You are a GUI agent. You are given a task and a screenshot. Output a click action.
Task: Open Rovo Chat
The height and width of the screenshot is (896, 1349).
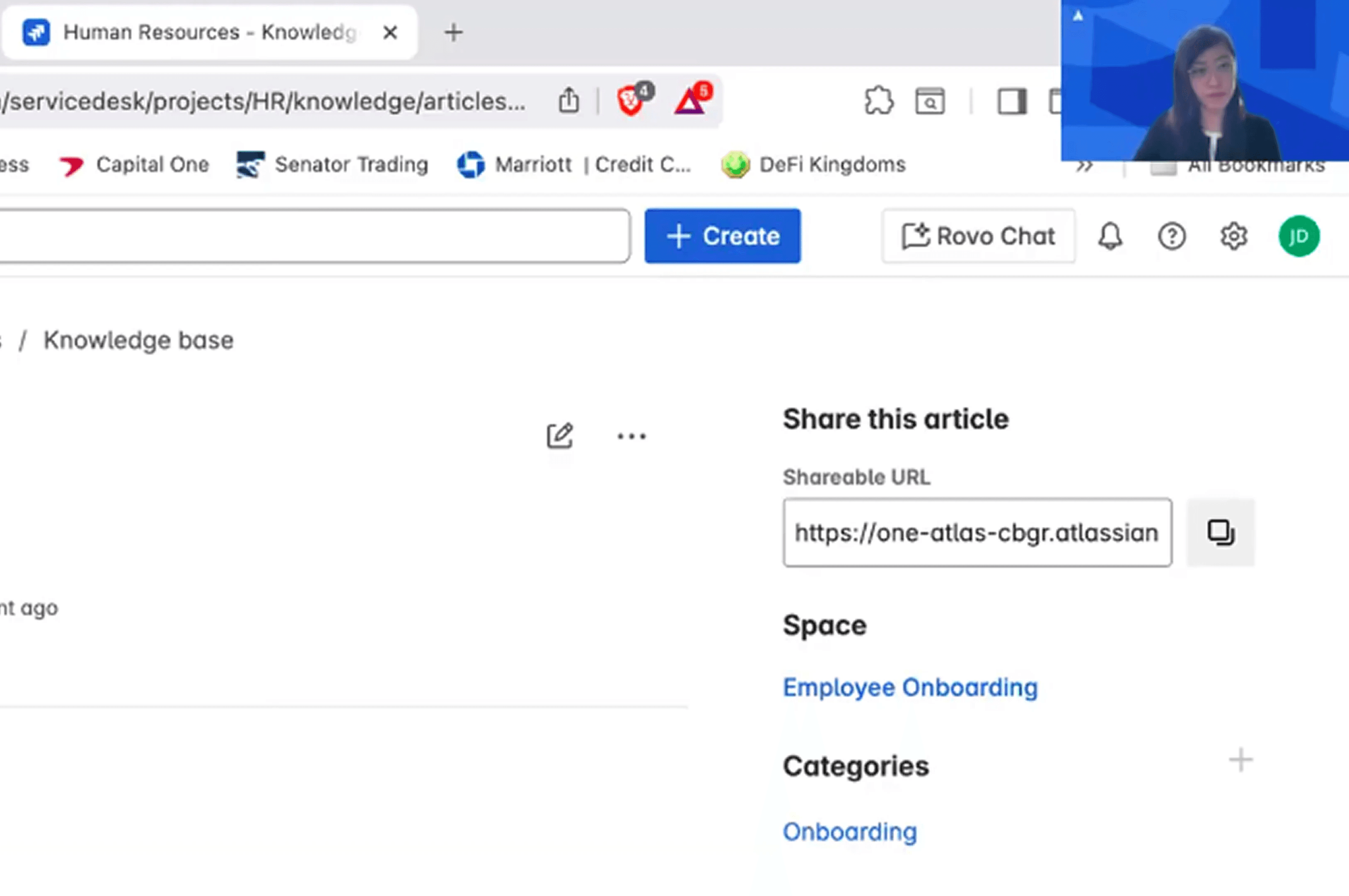pyautogui.click(x=978, y=236)
